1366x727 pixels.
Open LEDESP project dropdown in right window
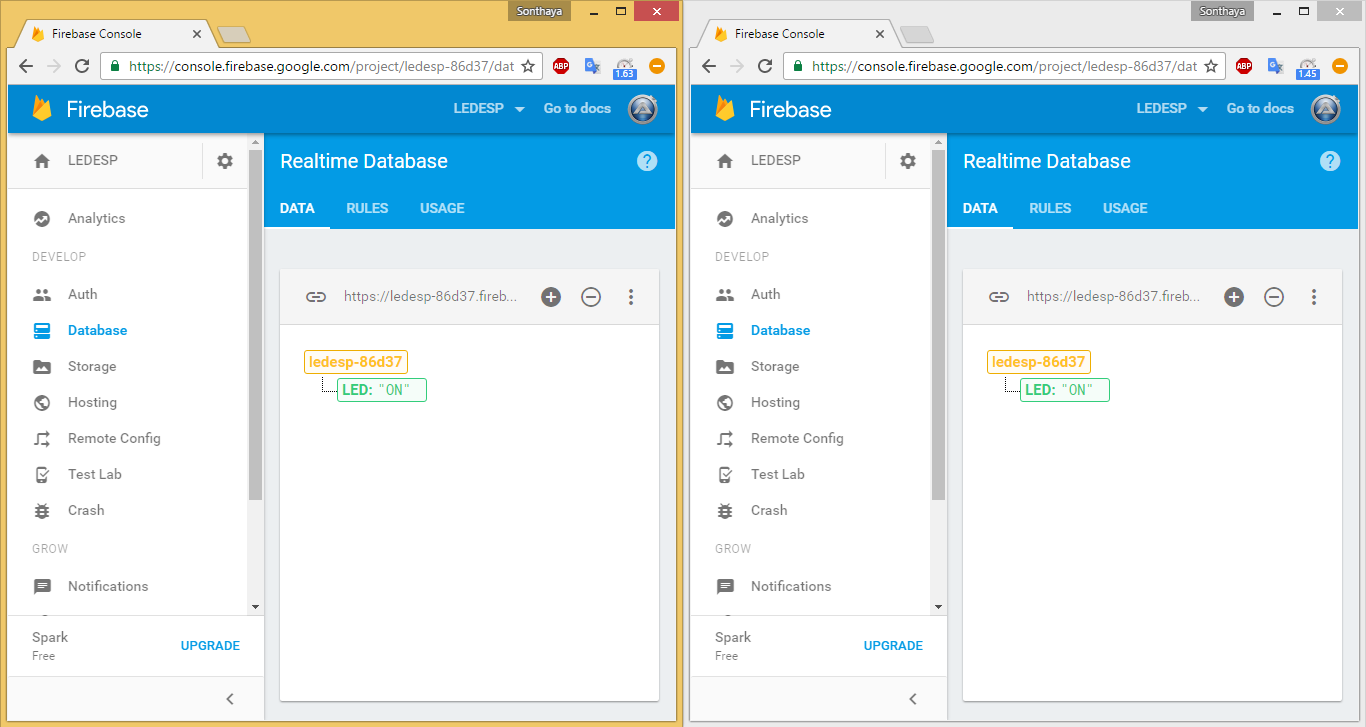click(x=1172, y=109)
